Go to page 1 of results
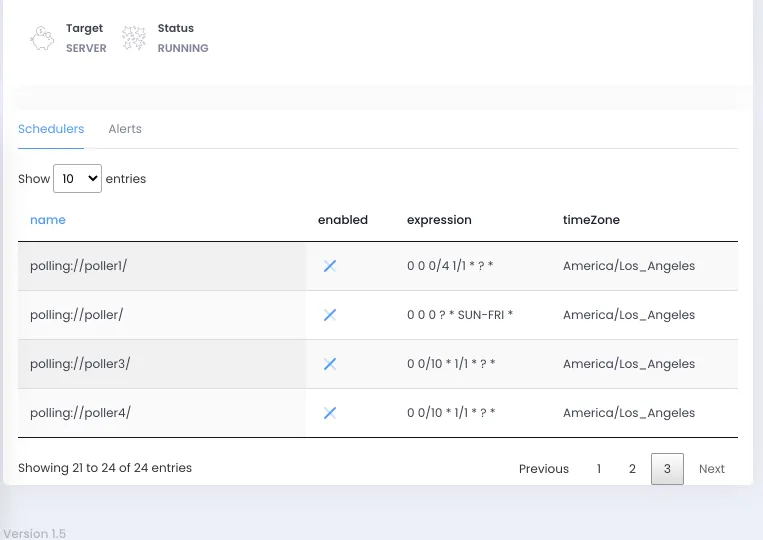763x540 pixels. (599, 469)
